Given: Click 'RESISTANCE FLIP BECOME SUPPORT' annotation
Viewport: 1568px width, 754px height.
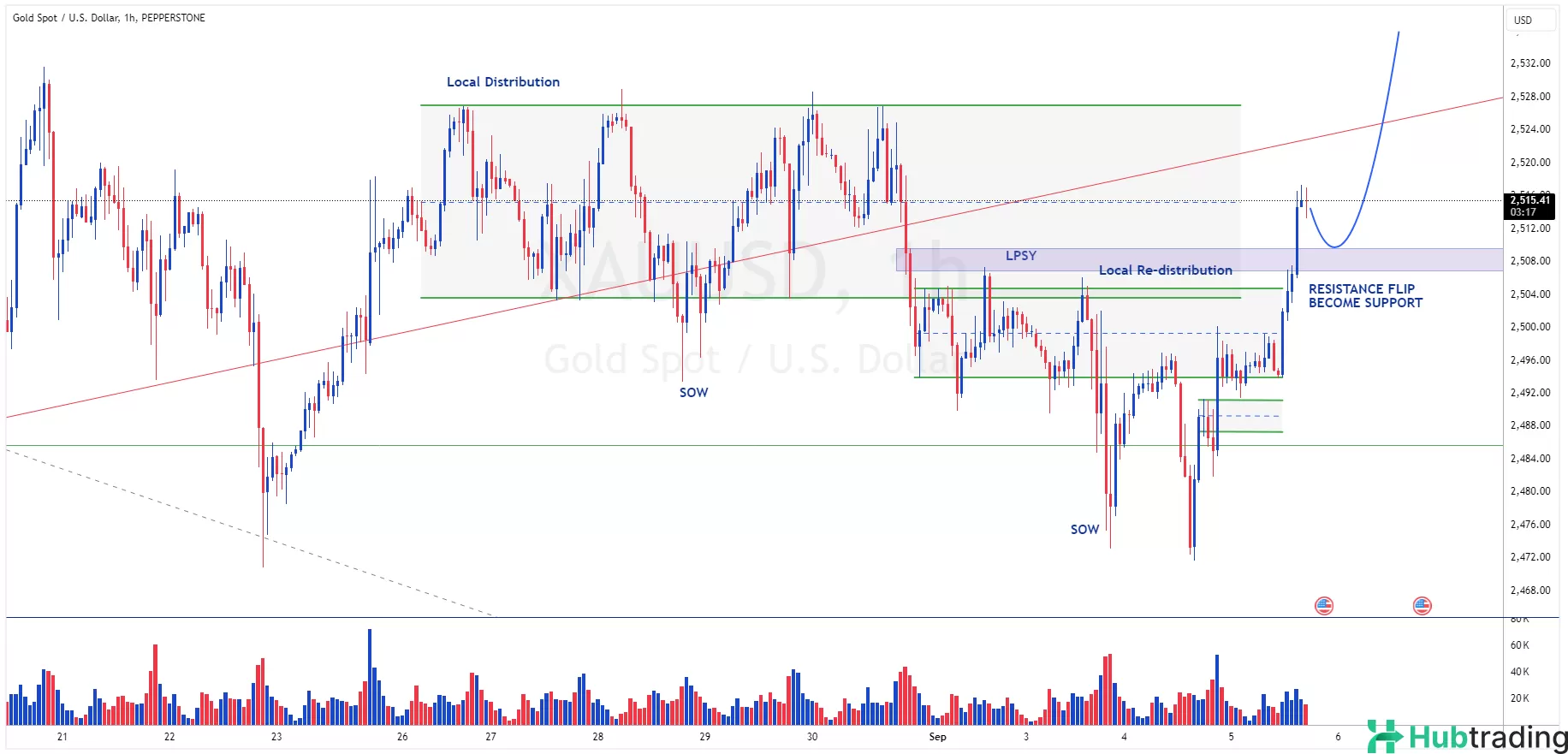Looking at the screenshot, I should point(1364,296).
